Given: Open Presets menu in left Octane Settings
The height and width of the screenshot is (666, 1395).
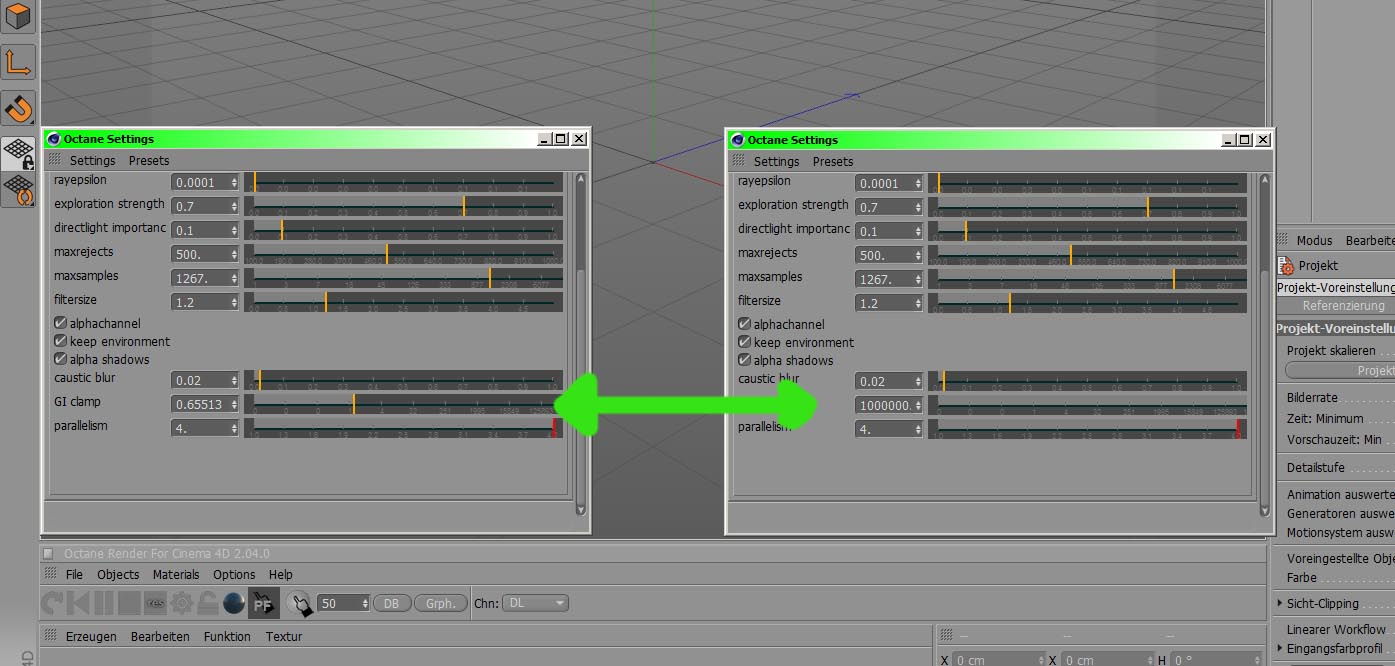Looking at the screenshot, I should click(149, 160).
